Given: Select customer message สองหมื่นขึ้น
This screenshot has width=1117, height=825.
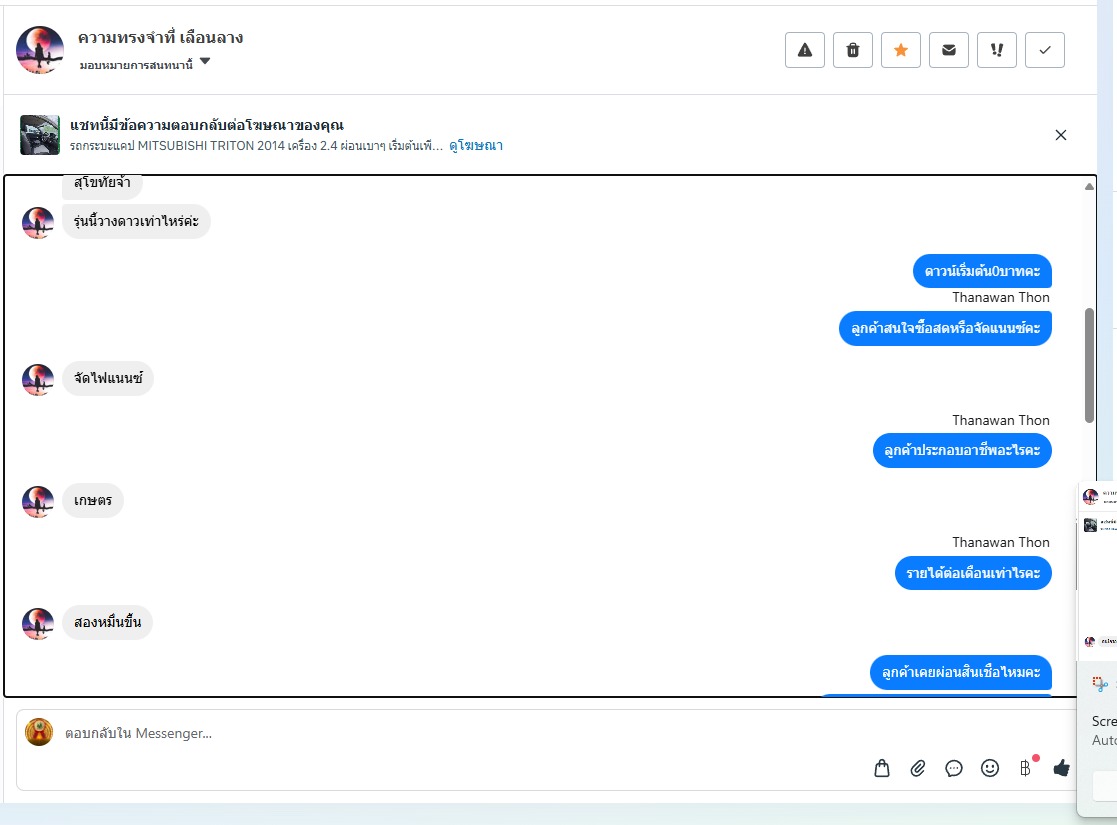Looking at the screenshot, I should 108,623.
